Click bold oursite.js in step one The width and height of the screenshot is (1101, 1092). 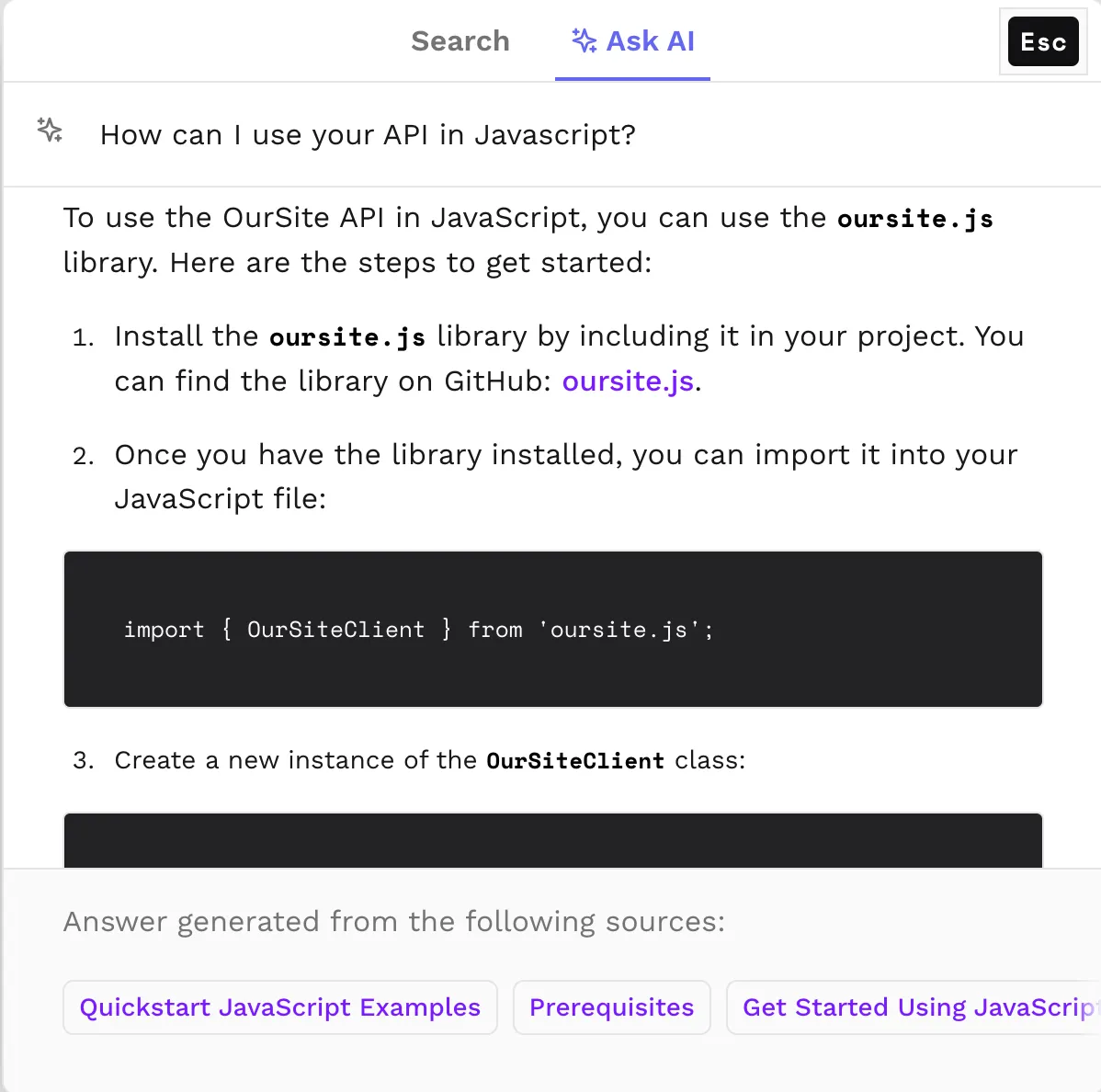pyautogui.click(x=346, y=337)
